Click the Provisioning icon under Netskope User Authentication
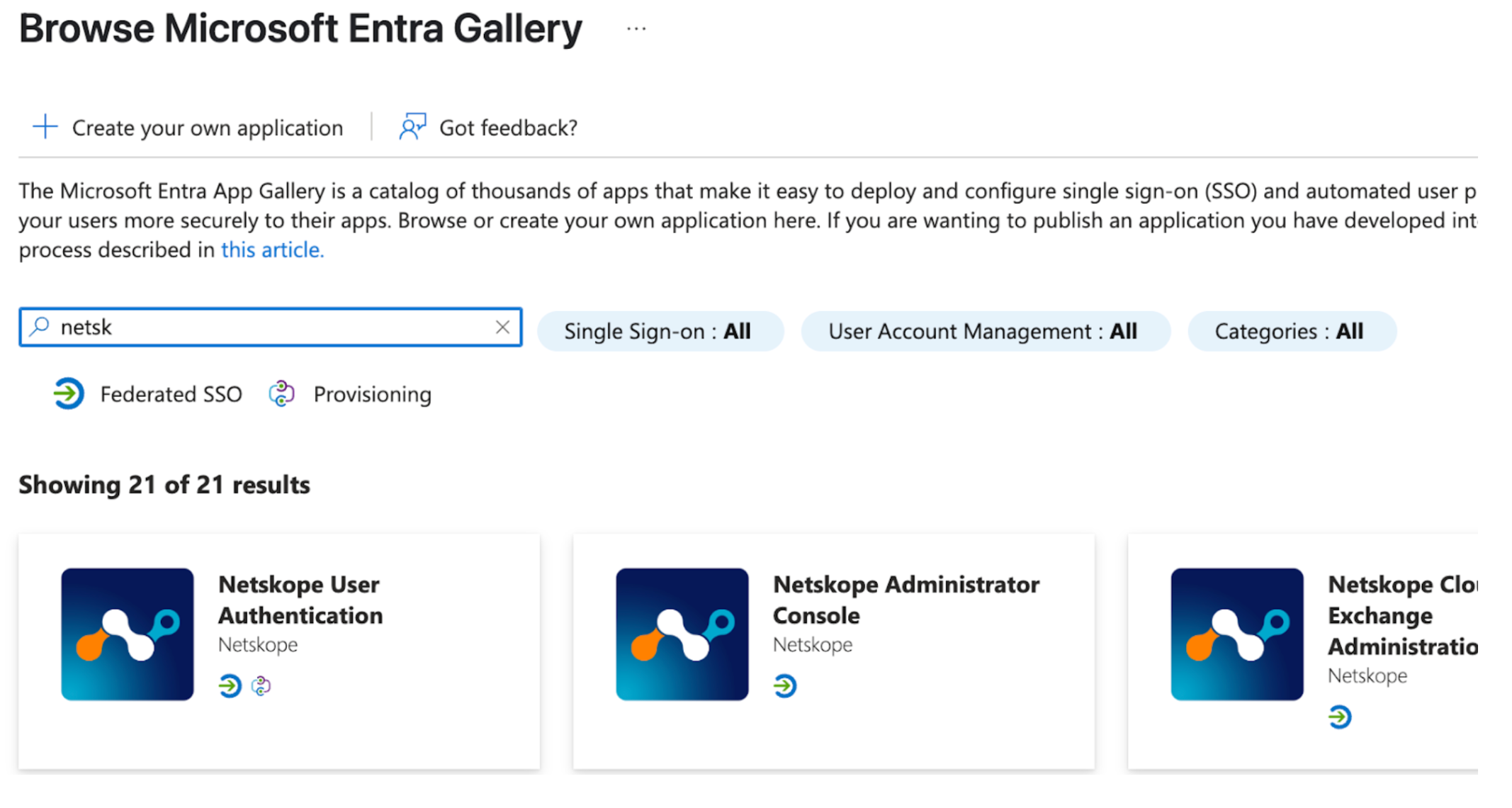Screen dimensions: 1512x808 (261, 685)
